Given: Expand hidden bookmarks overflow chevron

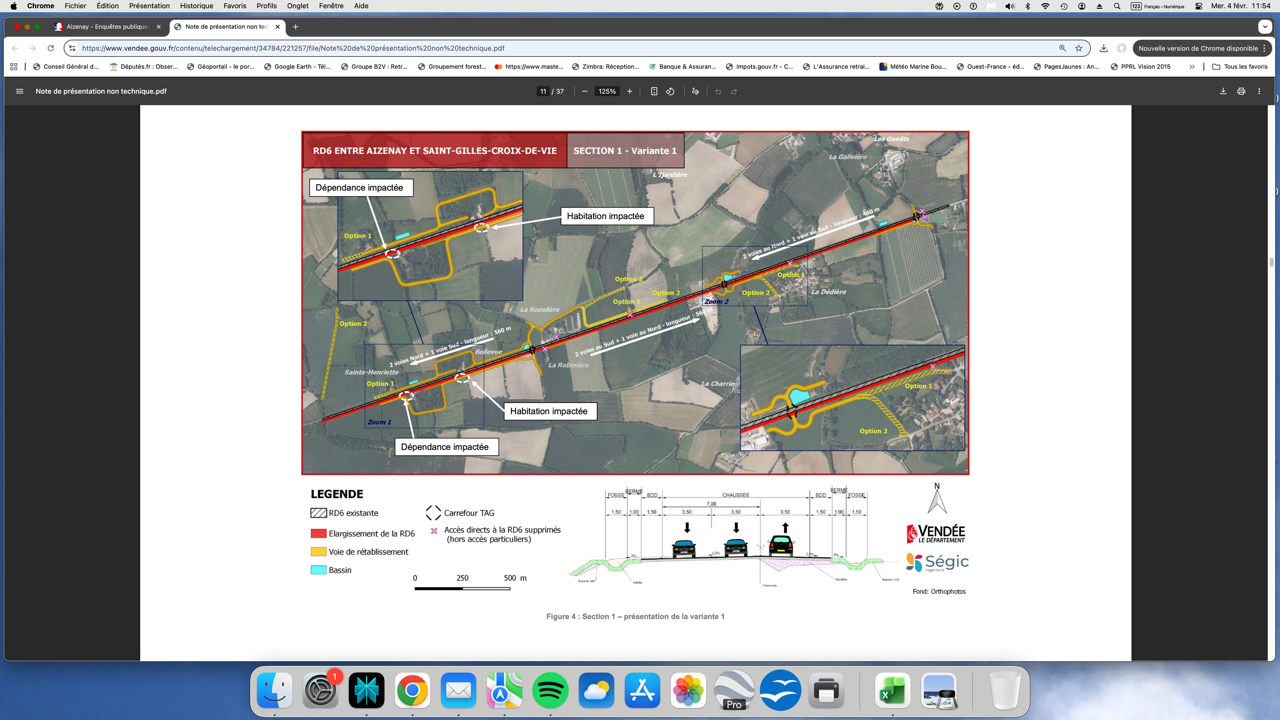Looking at the screenshot, I should click(x=1192, y=67).
